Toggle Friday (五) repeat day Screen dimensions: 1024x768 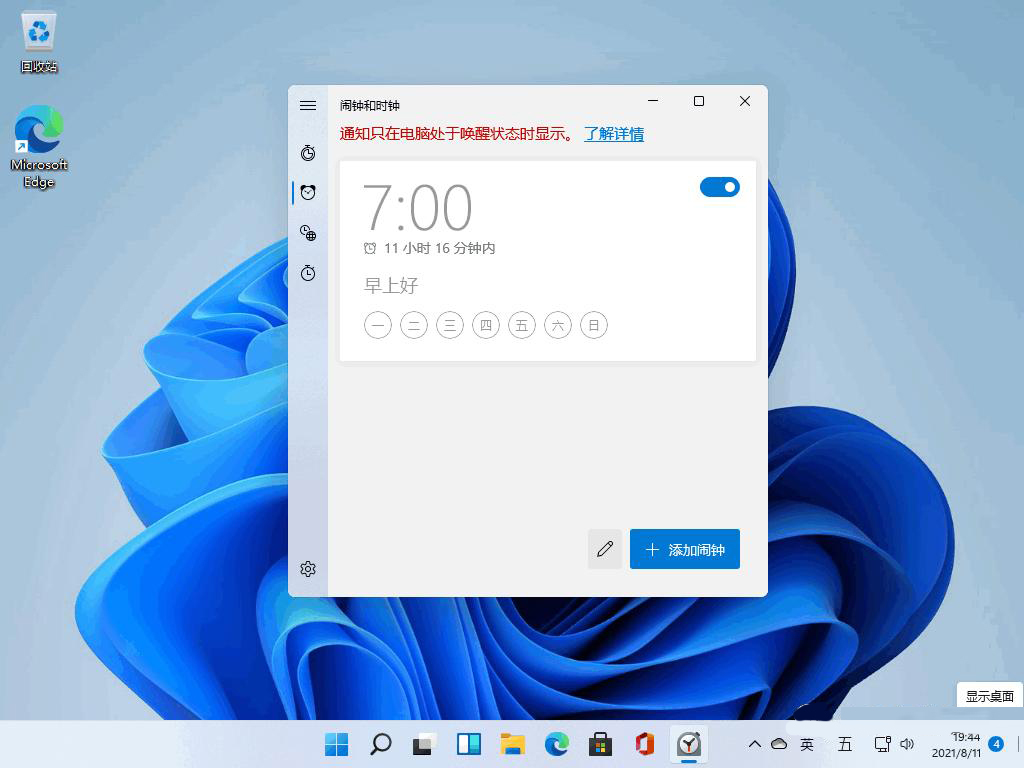coord(521,325)
